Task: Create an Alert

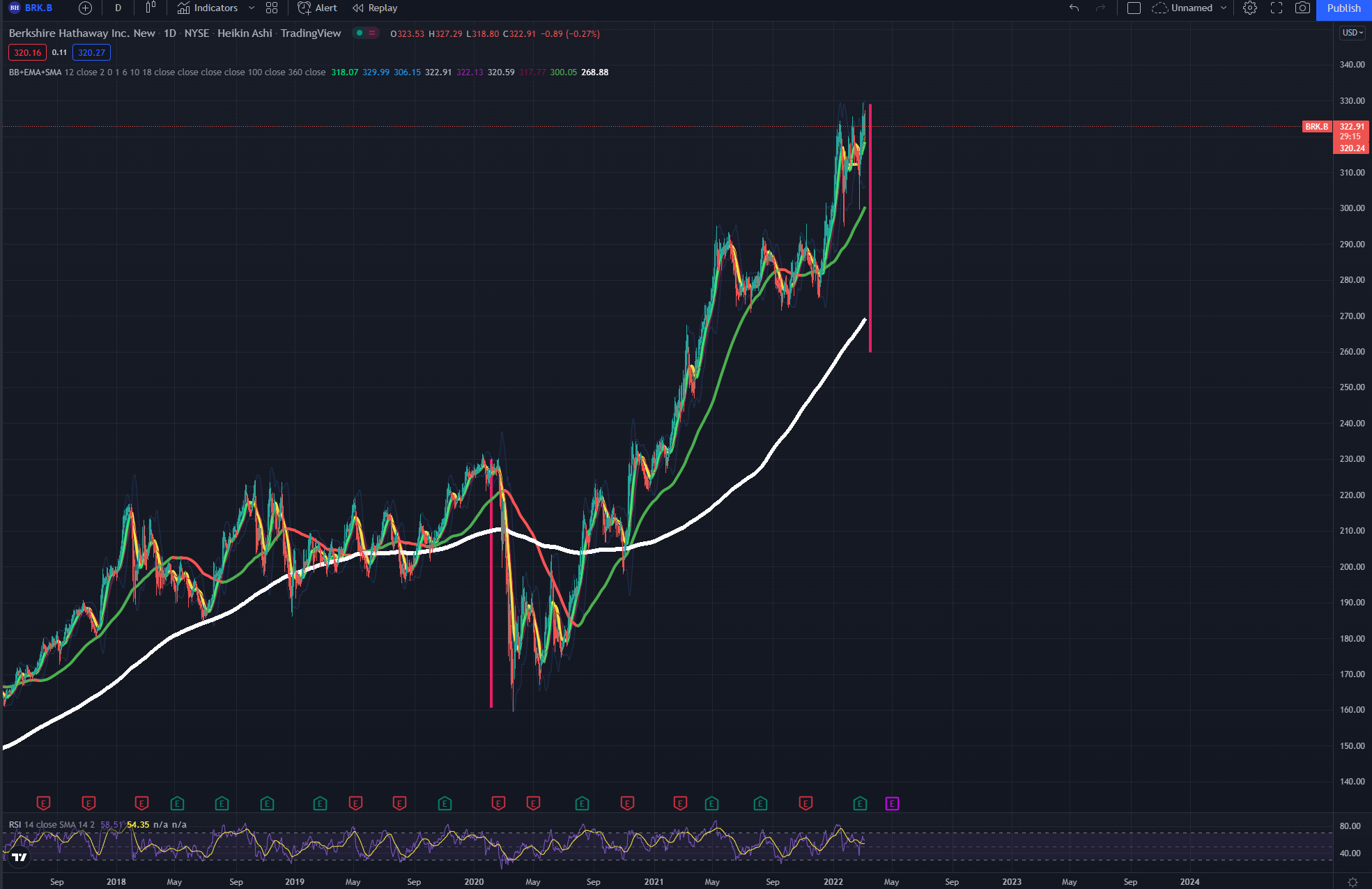Action: coord(318,8)
